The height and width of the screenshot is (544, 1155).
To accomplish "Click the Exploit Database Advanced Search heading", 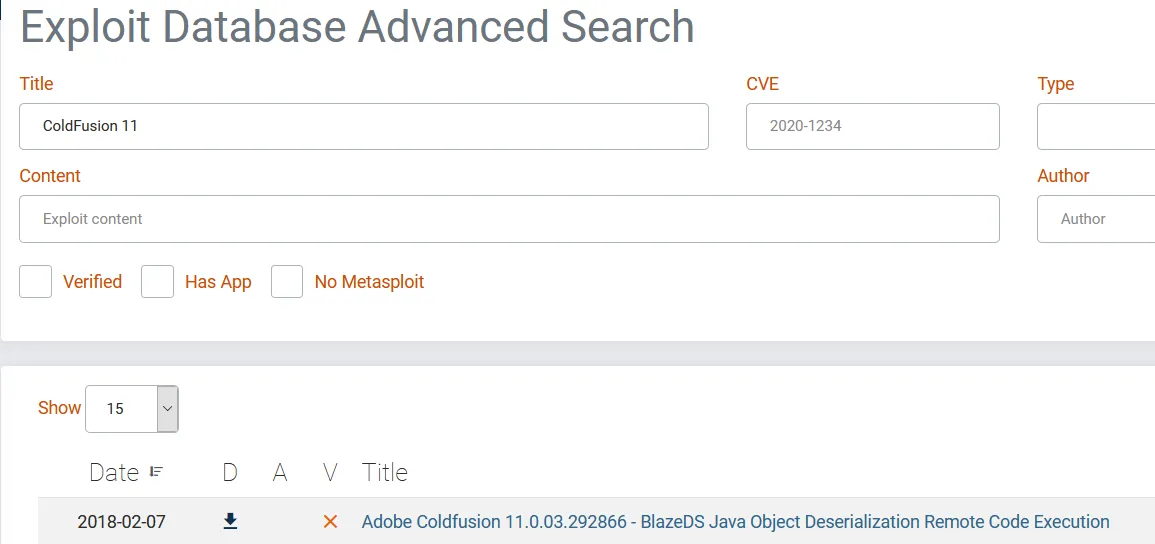I will (x=357, y=27).
